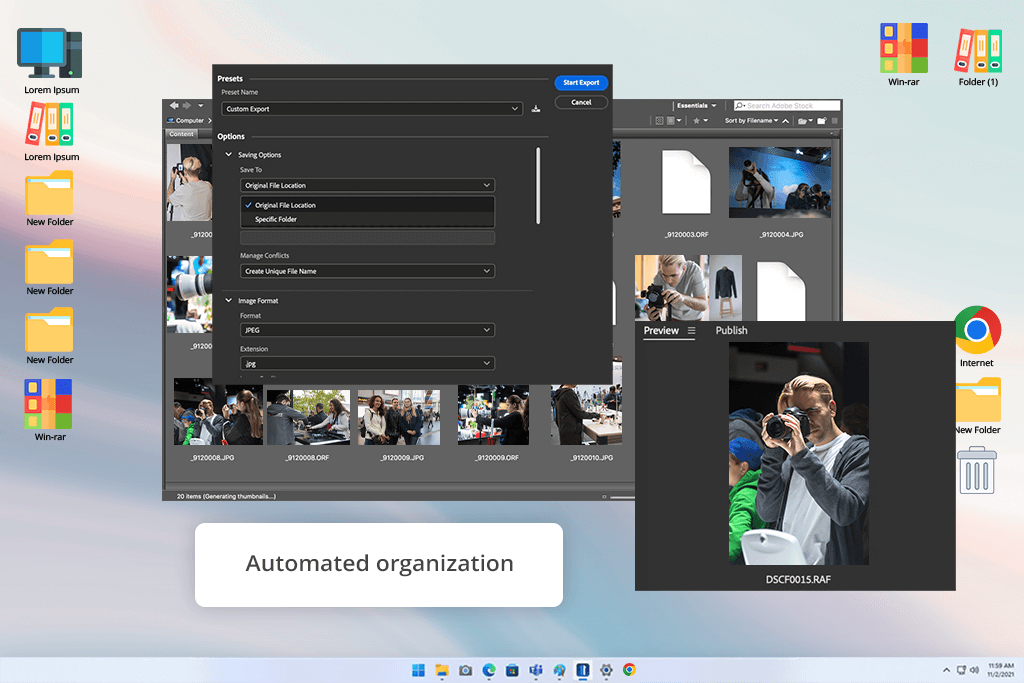The height and width of the screenshot is (683, 1024).
Task: Select the _9120009.ORF thumbnail
Action: tap(493, 415)
